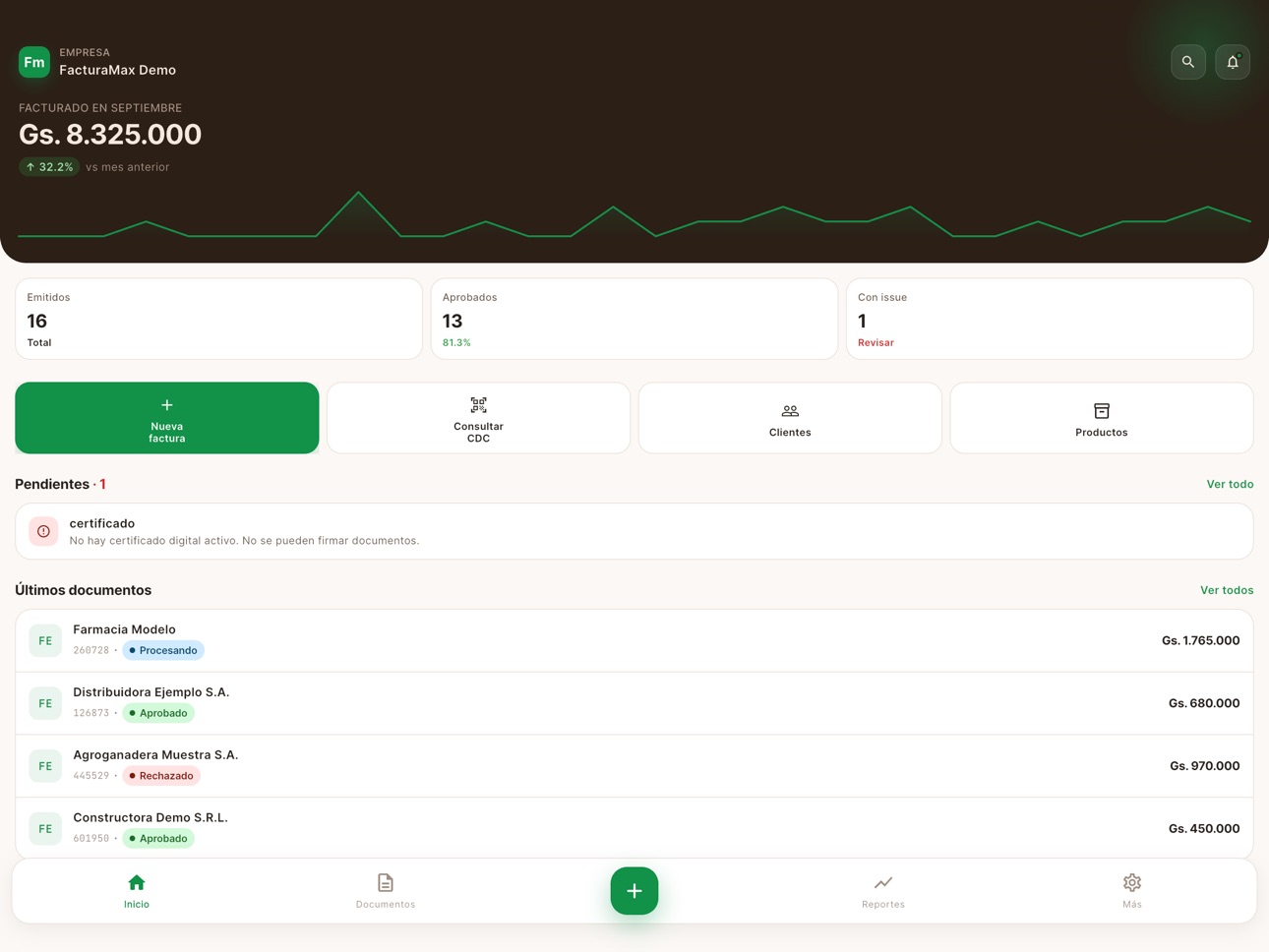Click the Gs. 8.325.000 total
Screen dimensions: 1269x952
(x=110, y=134)
